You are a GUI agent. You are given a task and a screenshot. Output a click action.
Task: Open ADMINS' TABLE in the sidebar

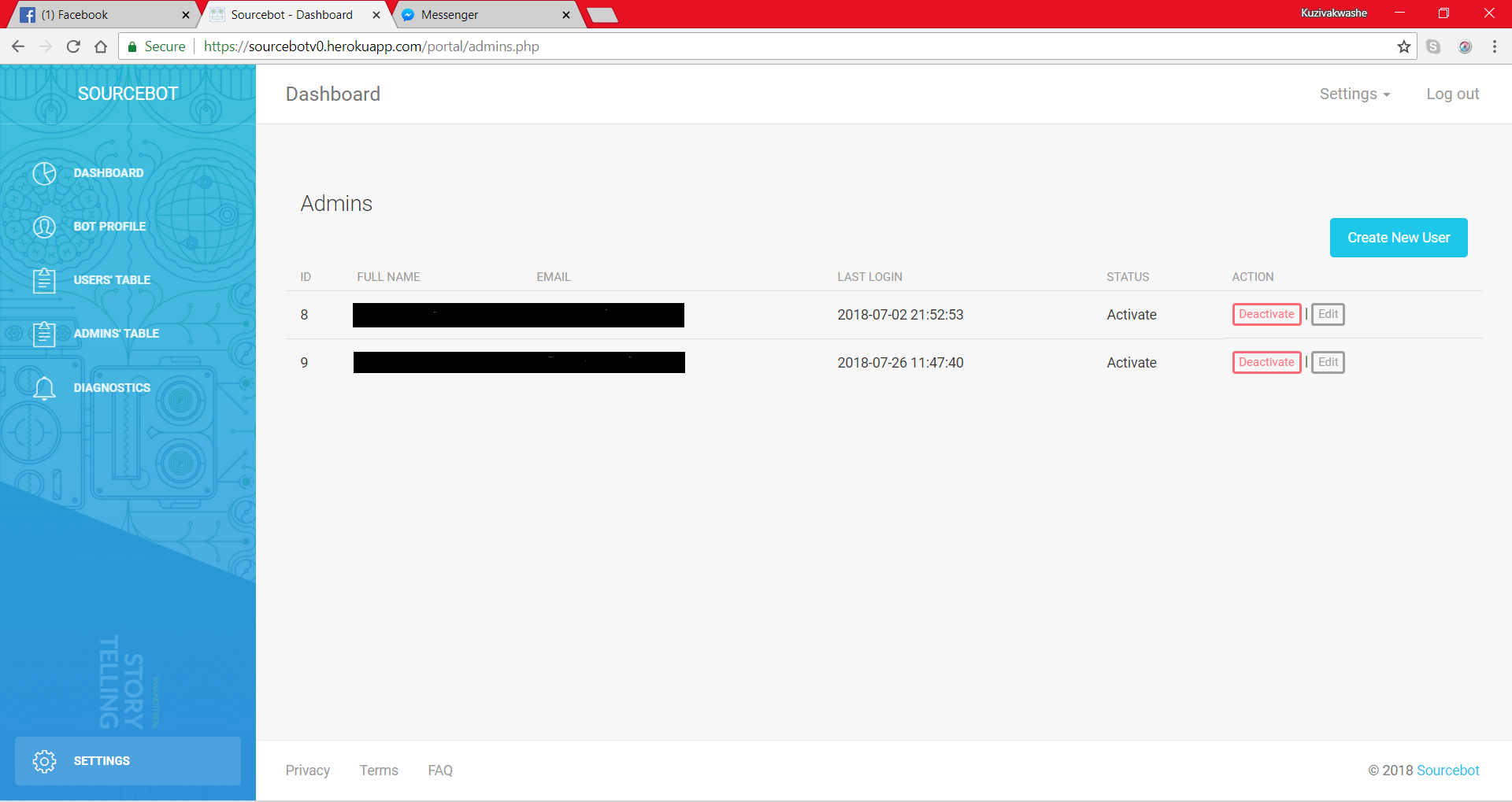[x=117, y=334]
